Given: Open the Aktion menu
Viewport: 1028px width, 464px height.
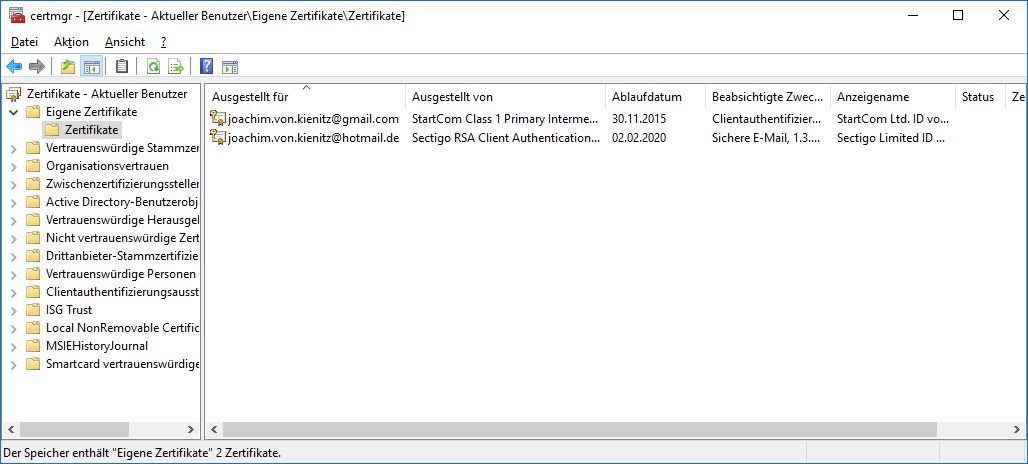Looking at the screenshot, I should 71,42.
